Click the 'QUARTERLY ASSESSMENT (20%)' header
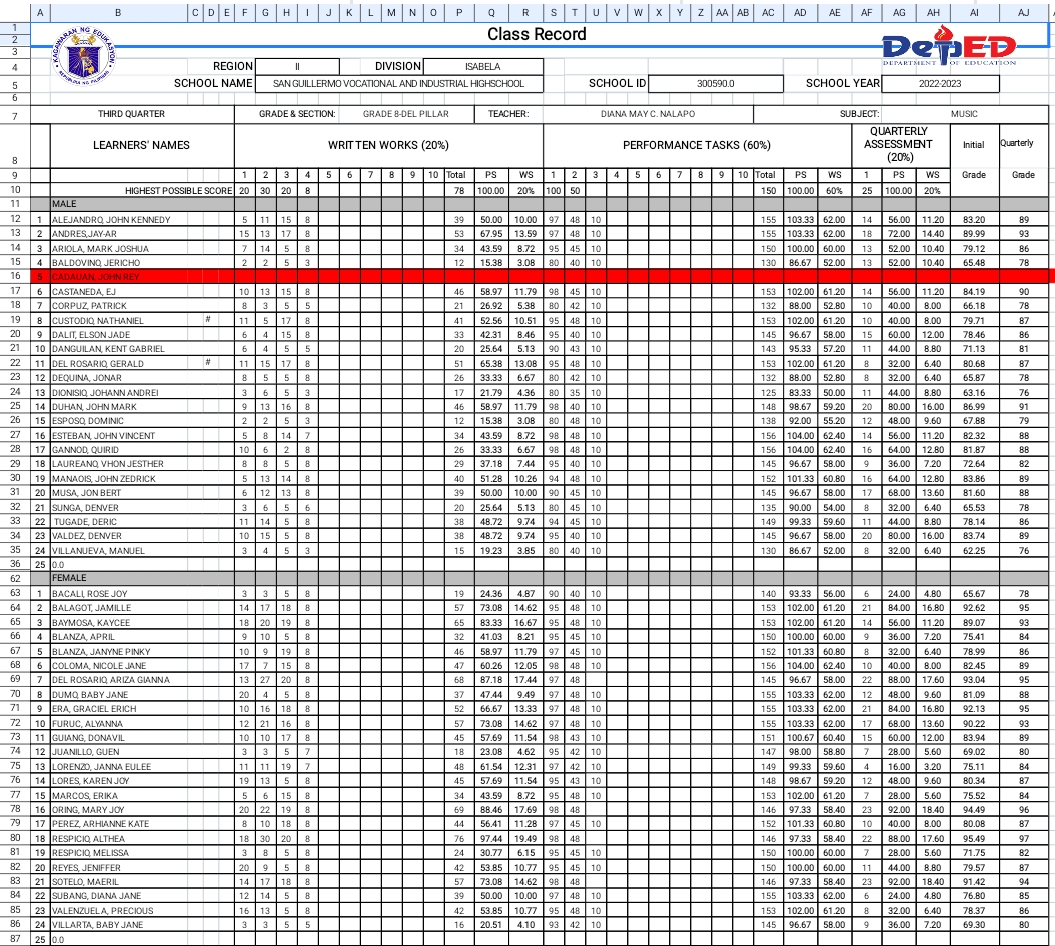The image size is (1055, 946). click(900, 145)
